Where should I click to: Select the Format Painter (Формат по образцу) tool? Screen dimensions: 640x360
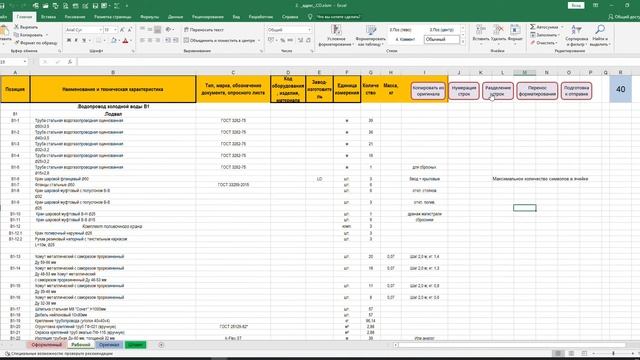pos(36,42)
